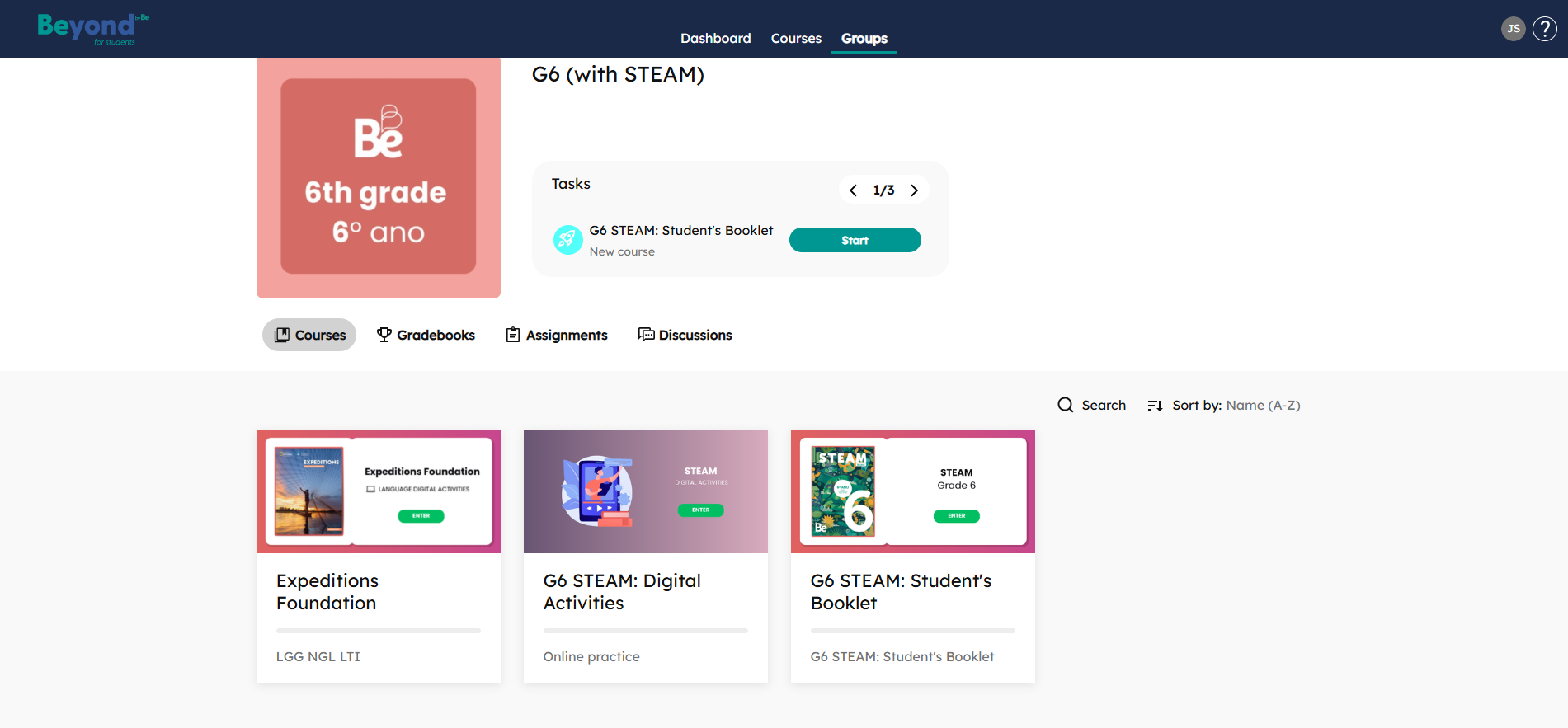Select the Groups navigation tab
The height and width of the screenshot is (728, 1568).
(x=864, y=39)
